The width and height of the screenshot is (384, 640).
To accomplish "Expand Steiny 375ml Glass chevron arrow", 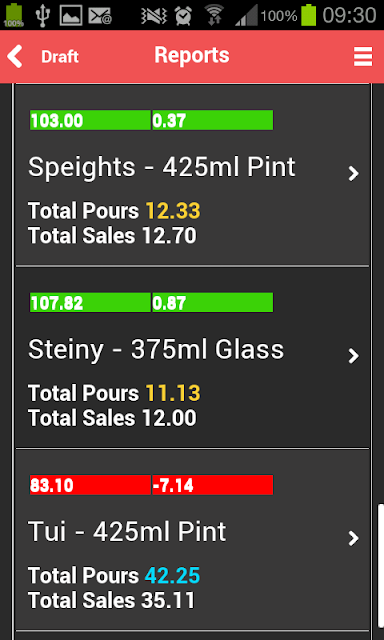I will (353, 356).
